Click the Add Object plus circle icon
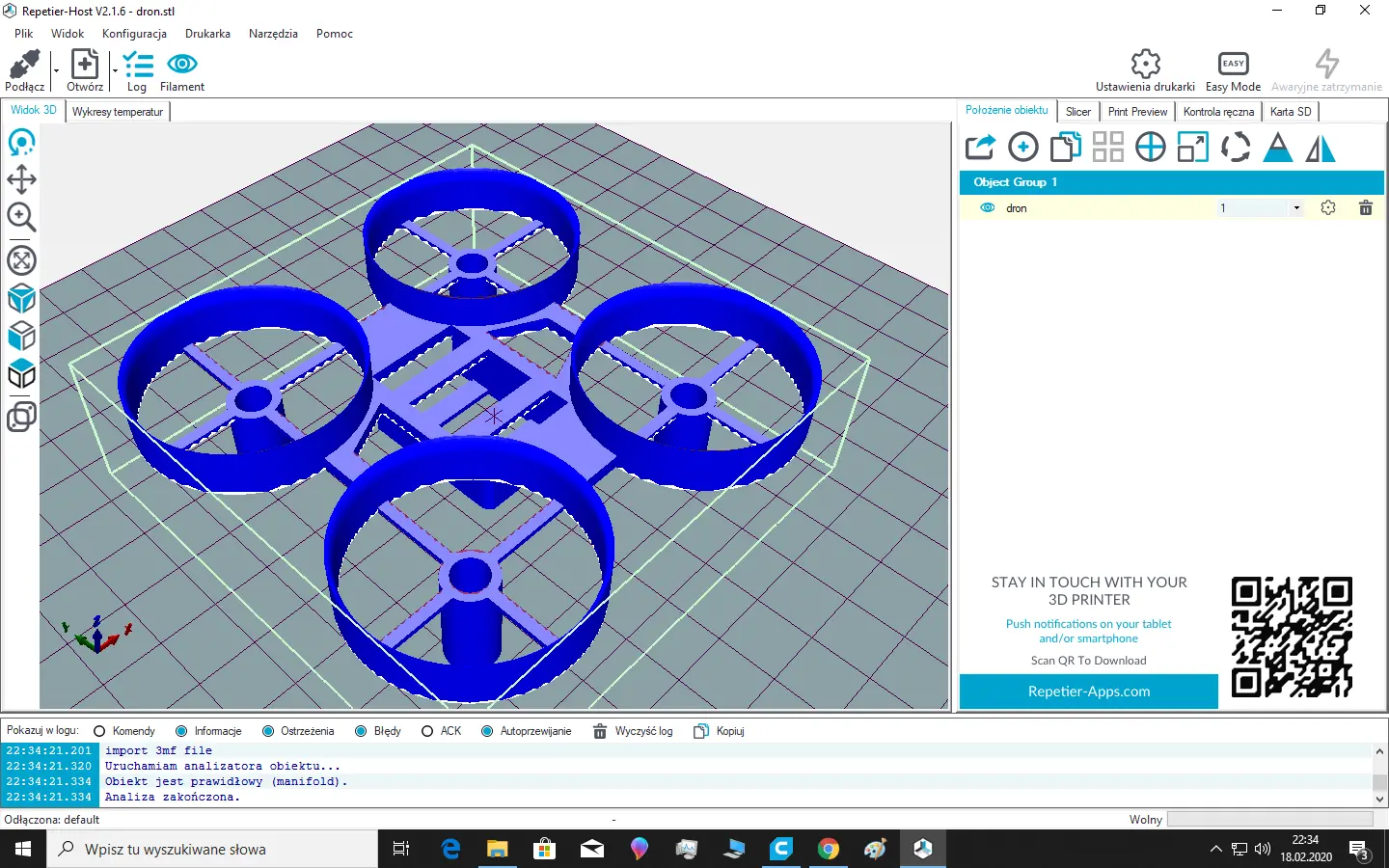Viewport: 1389px width, 868px height. [x=1022, y=148]
